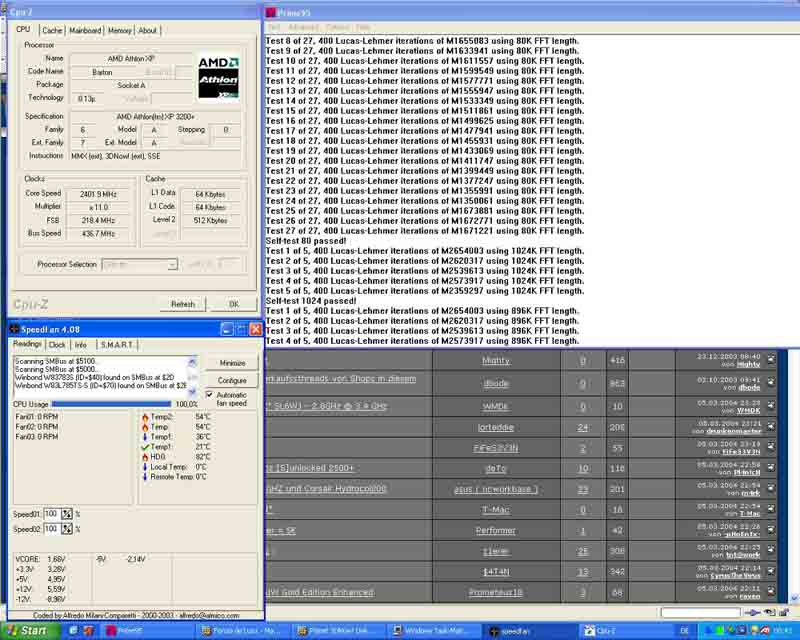Open last post icon in T-Mac's forum row
The width and height of the screenshot is (800, 640).
click(x=771, y=508)
